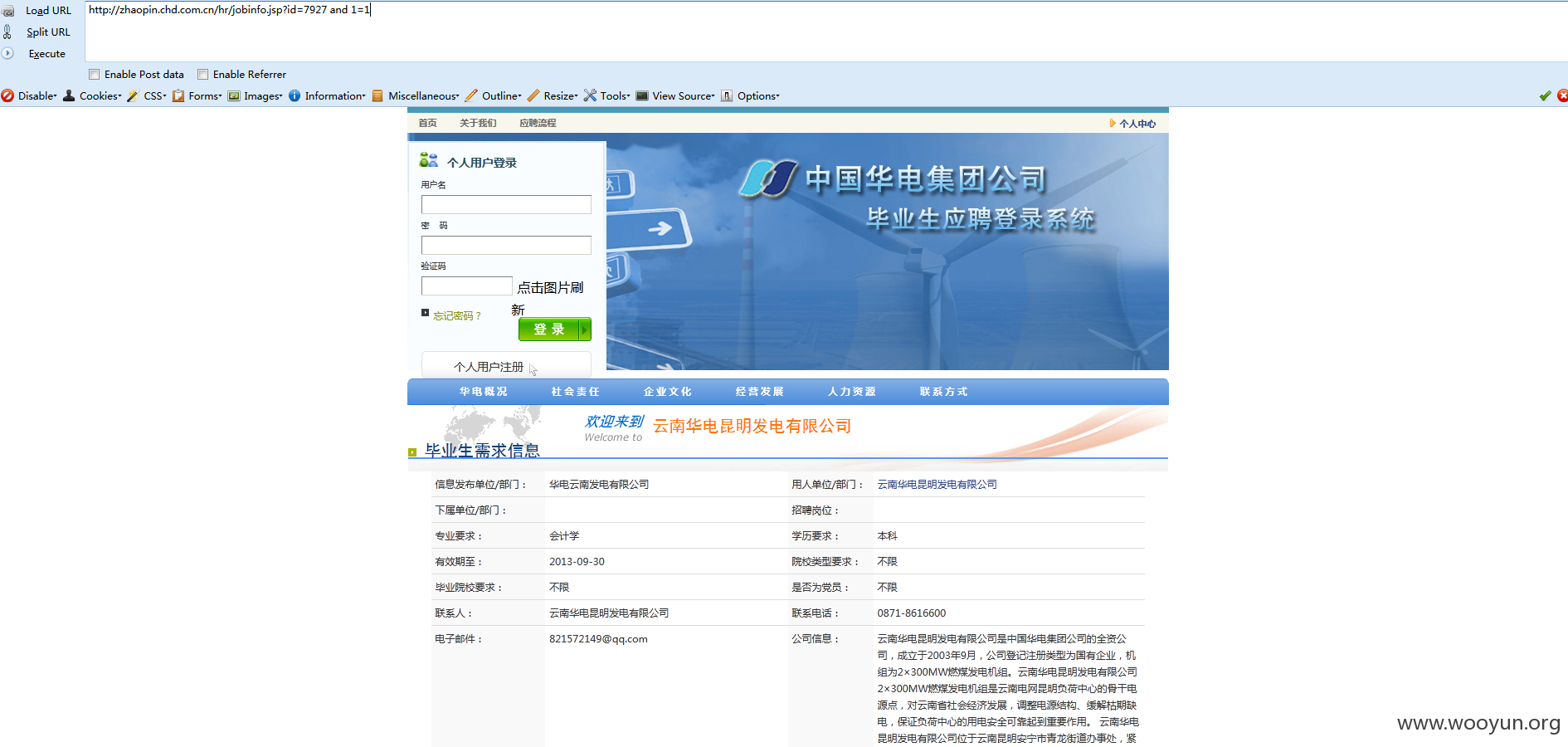Open the Tools dropdown menu

coord(616,96)
